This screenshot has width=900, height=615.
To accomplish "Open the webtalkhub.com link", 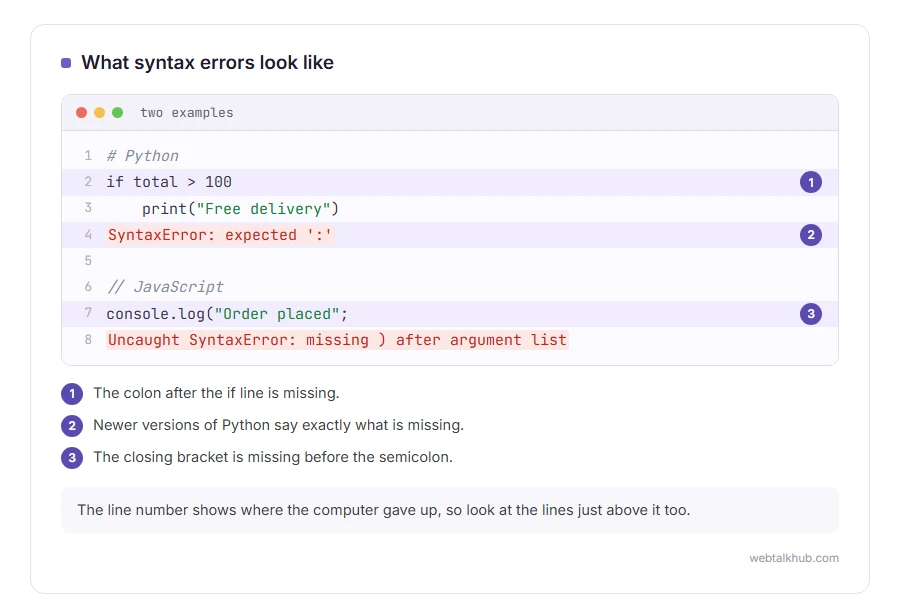I will (x=793, y=558).
